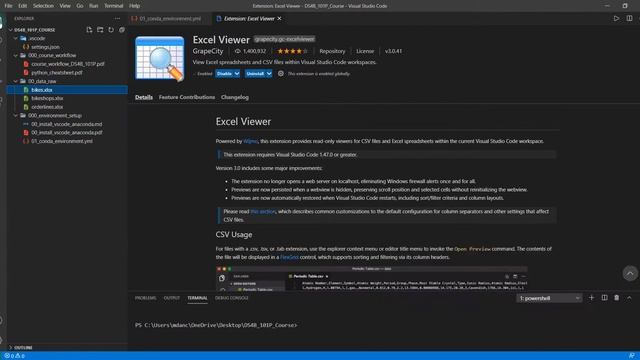640x360 pixels.
Task: Open the feedback icon in the status bar
Action: [631, 356]
